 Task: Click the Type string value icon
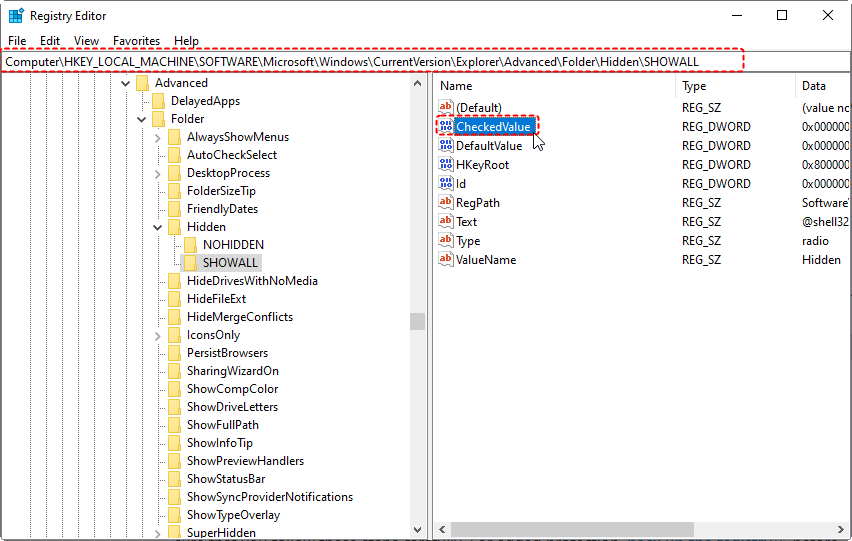pyautogui.click(x=446, y=240)
